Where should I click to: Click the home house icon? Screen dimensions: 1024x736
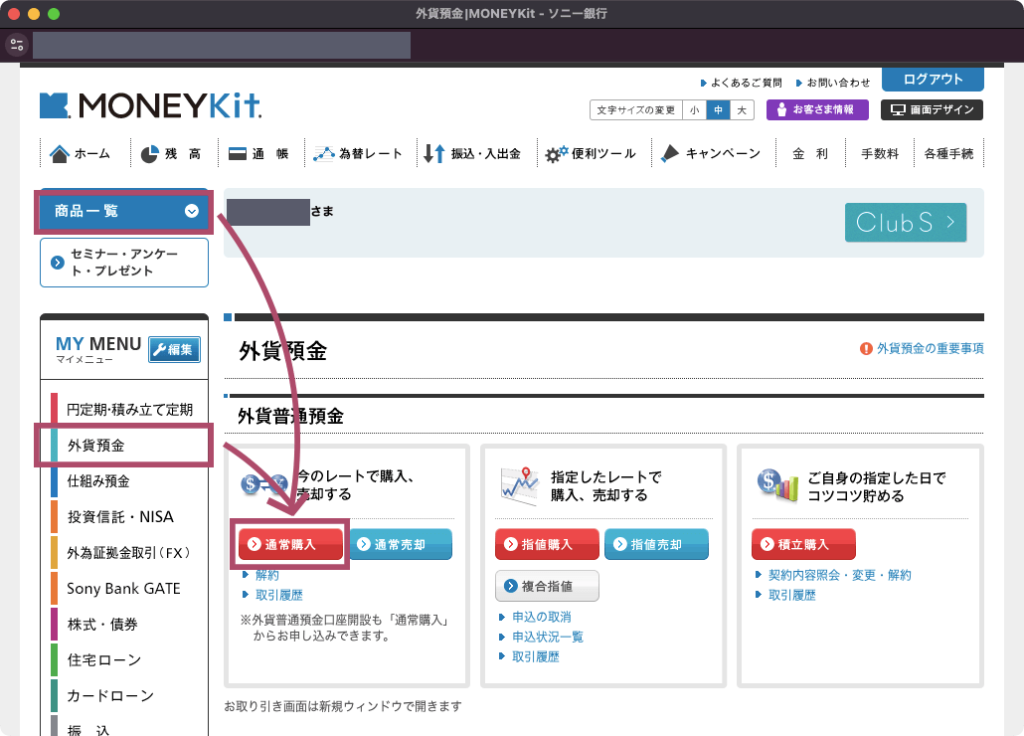coord(59,153)
